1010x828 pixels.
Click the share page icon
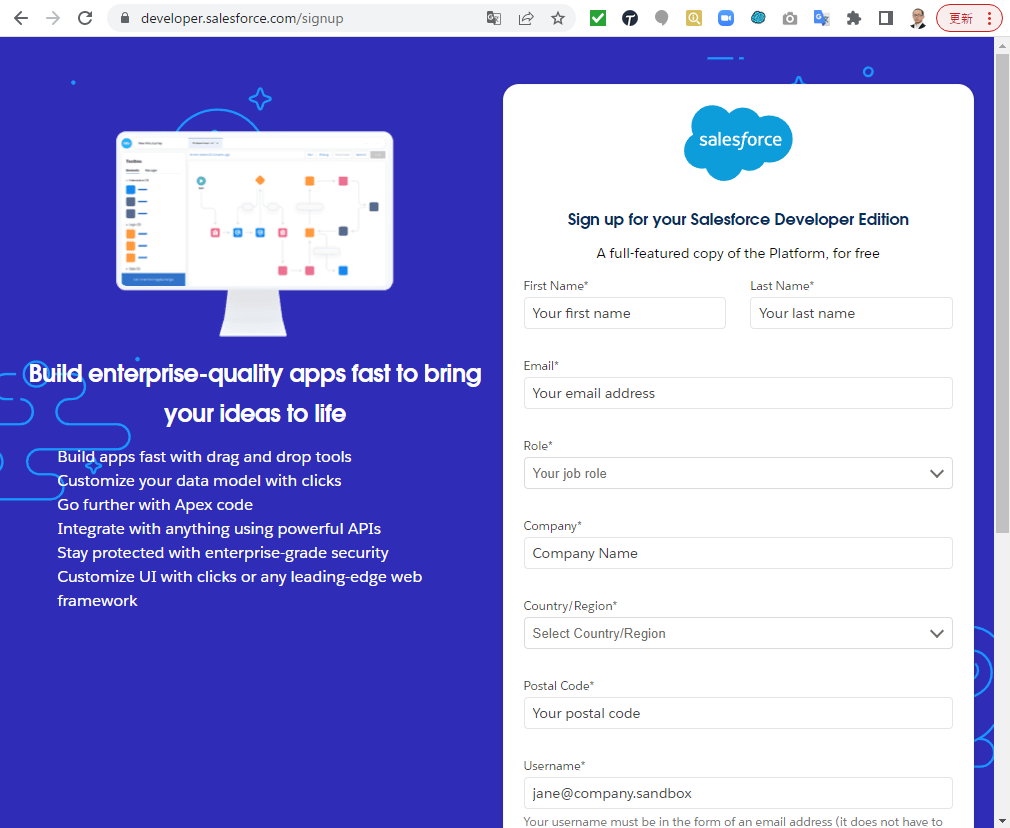(x=526, y=18)
